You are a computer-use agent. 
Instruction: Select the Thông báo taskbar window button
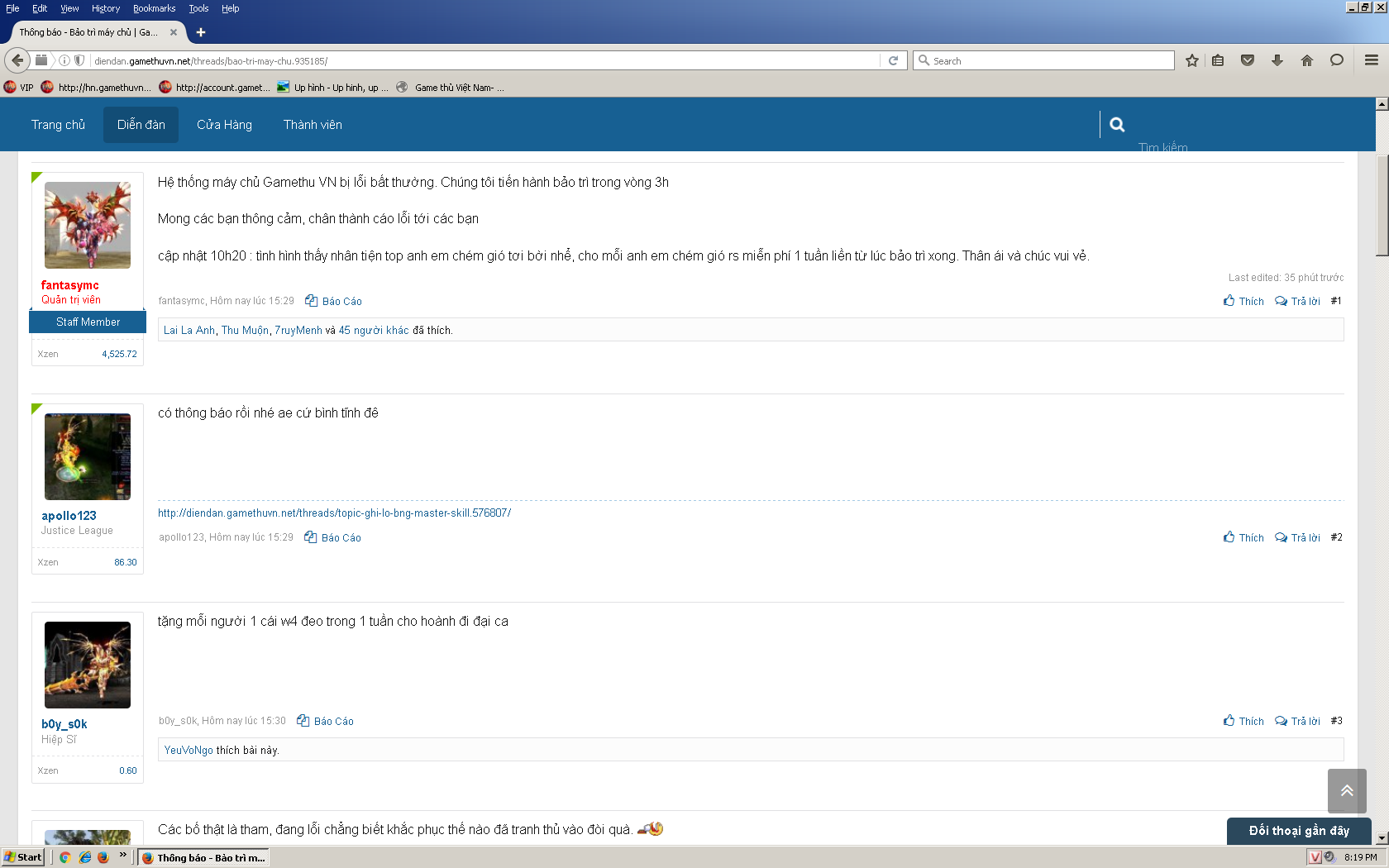[203, 857]
